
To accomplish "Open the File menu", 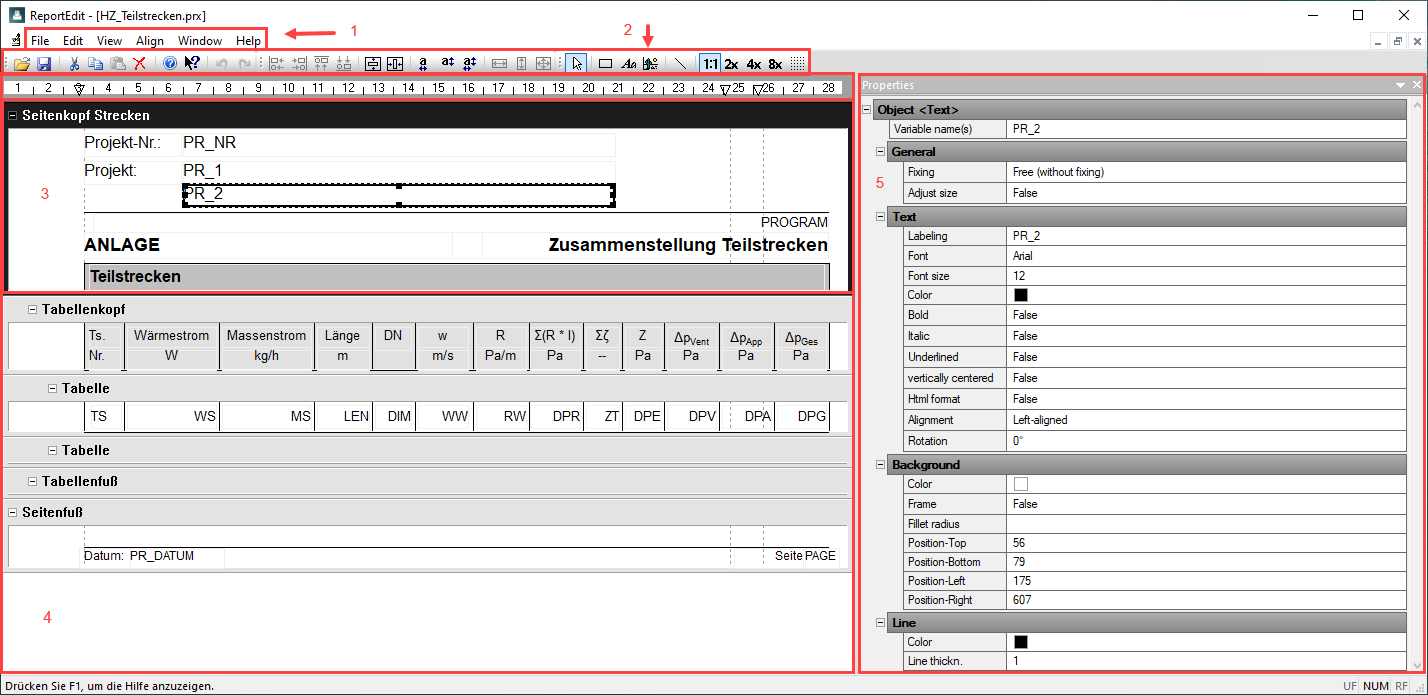I will pyautogui.click(x=40, y=41).
